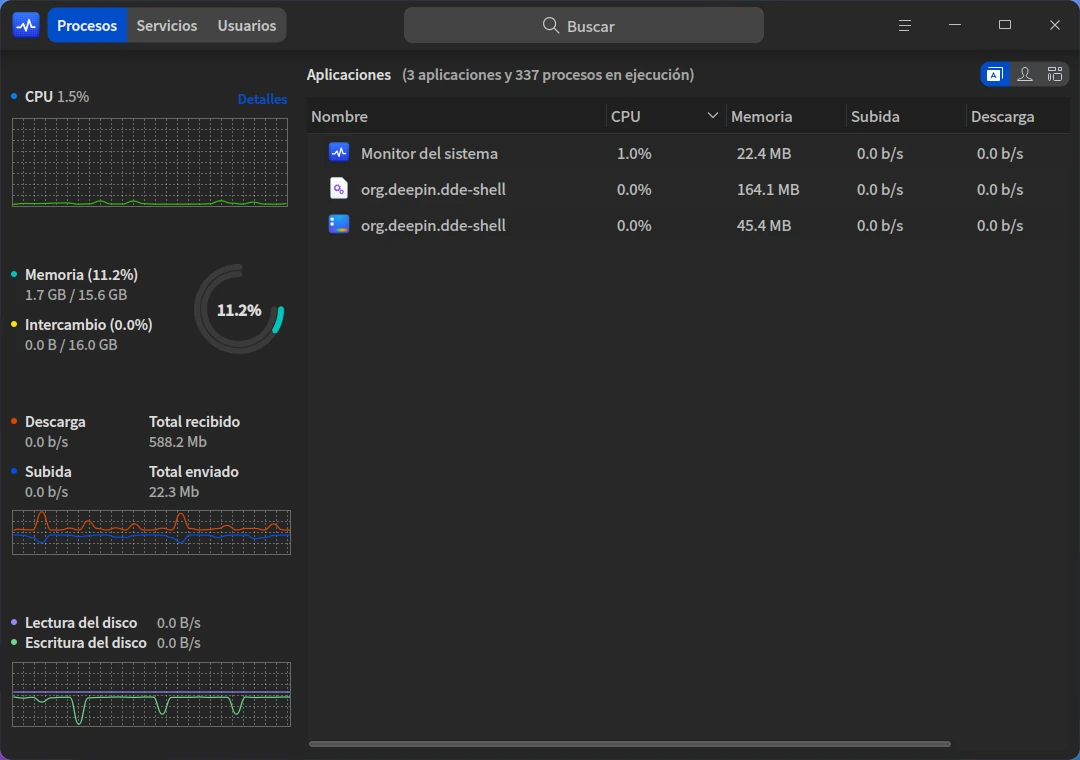
Task: Show applications only view
Action: tap(995, 74)
